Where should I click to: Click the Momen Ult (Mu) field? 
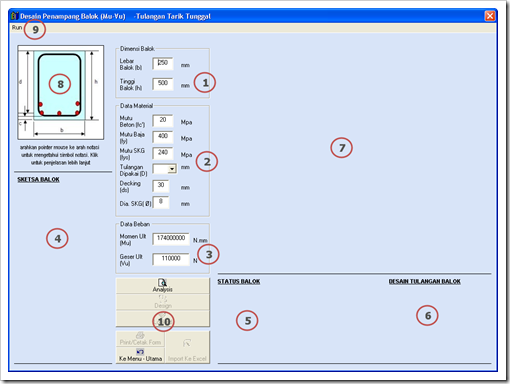point(171,239)
